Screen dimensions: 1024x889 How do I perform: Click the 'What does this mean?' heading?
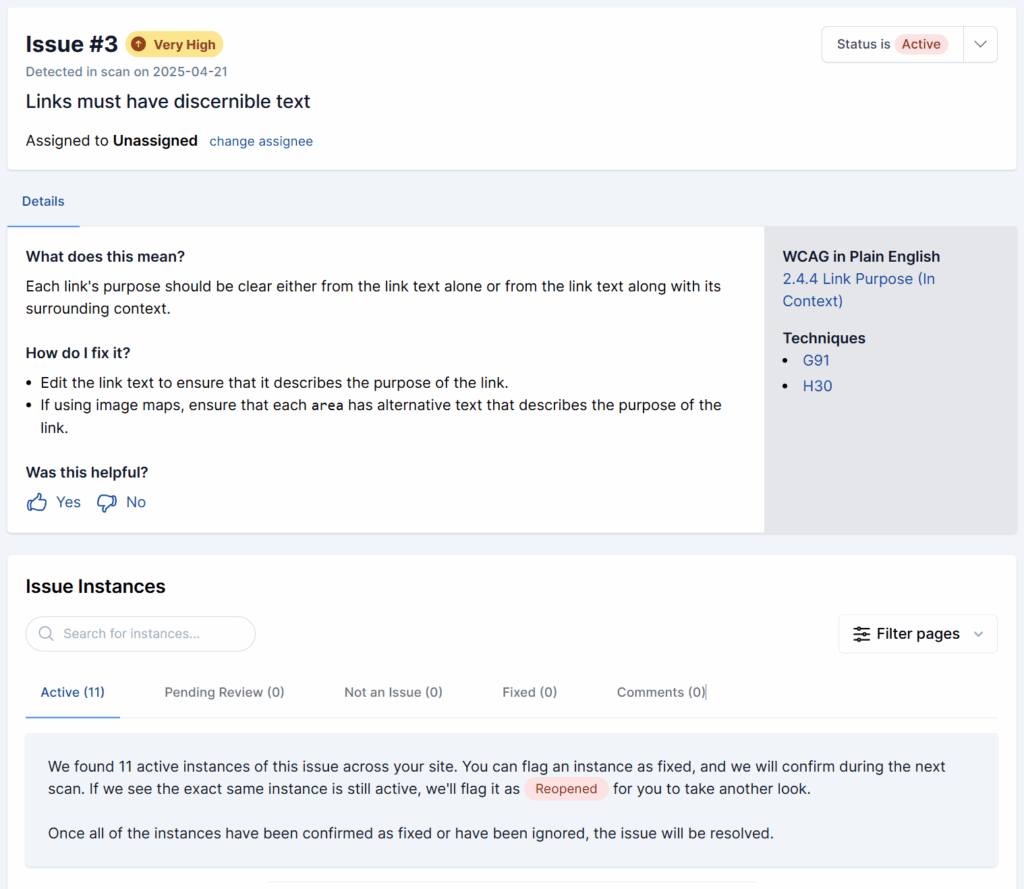coord(105,257)
